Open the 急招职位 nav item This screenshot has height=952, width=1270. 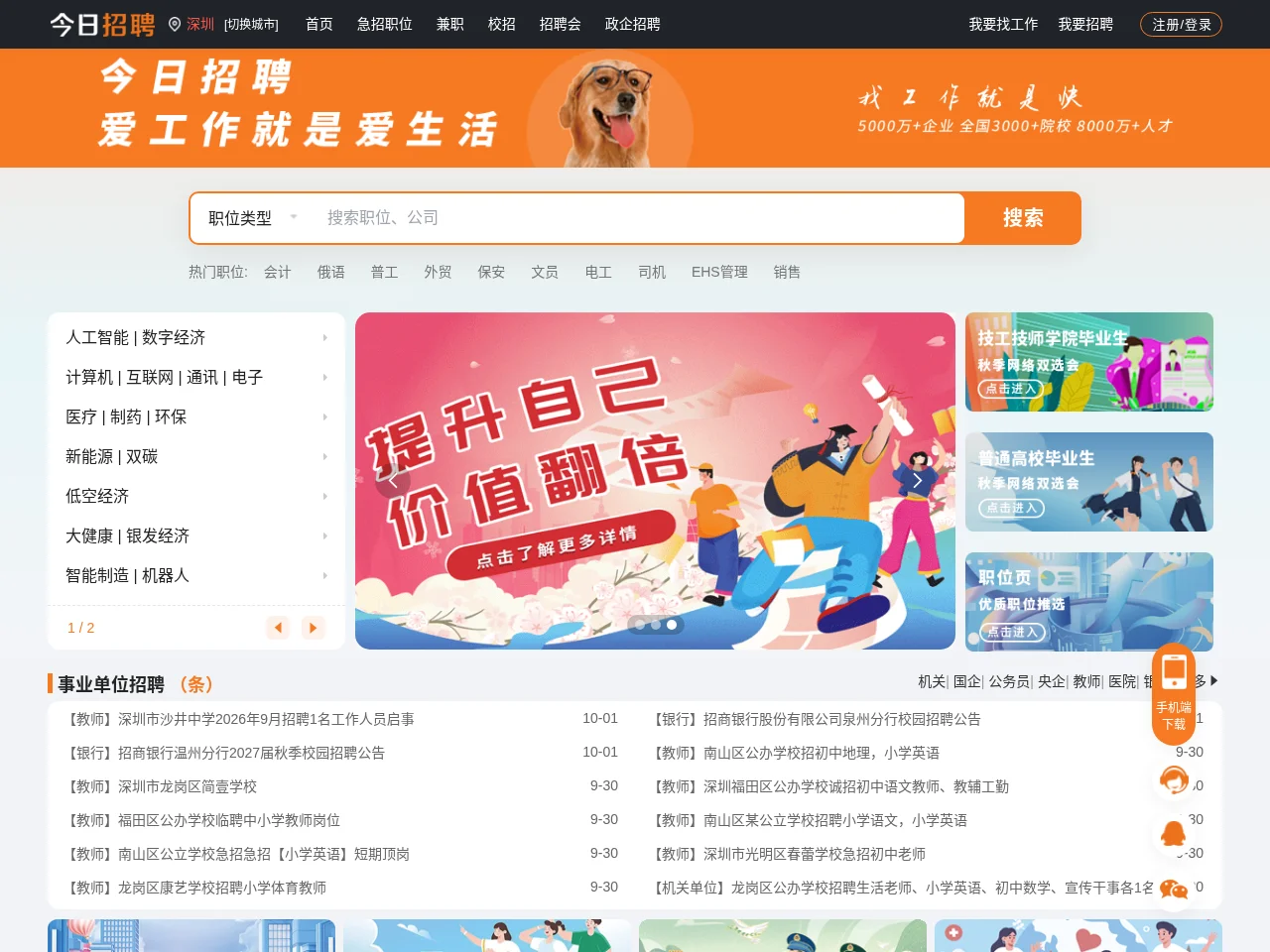[385, 24]
